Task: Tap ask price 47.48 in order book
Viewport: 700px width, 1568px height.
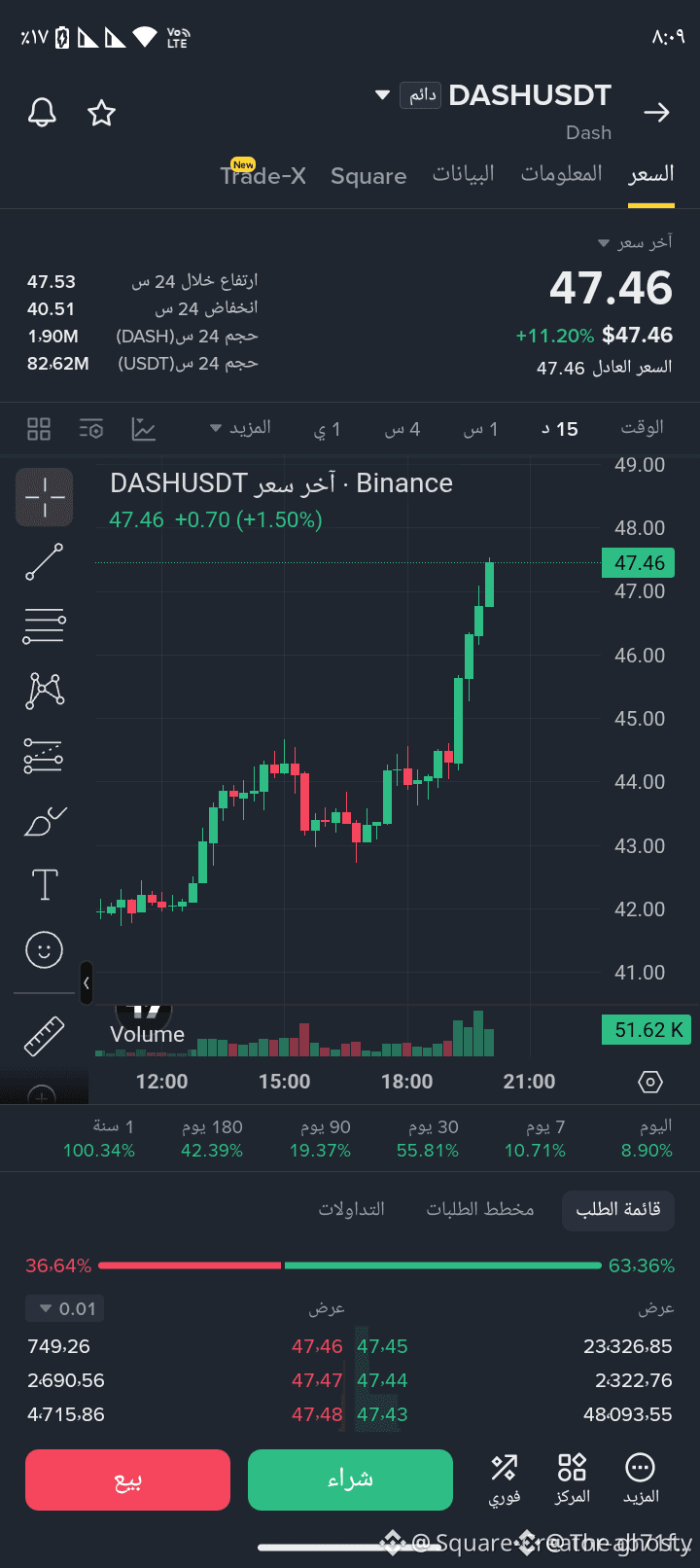Action: pyautogui.click(x=317, y=1415)
